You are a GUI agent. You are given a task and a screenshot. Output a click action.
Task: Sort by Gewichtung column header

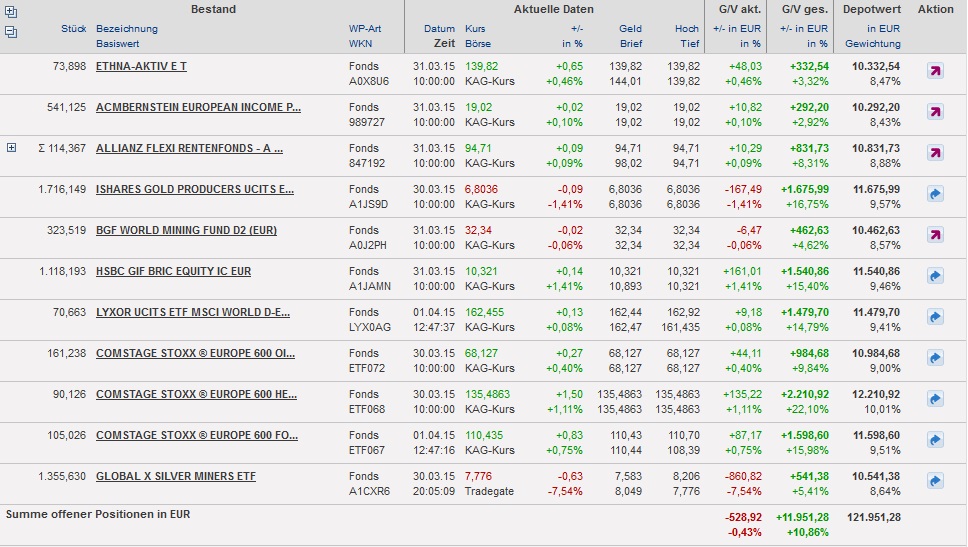[x=872, y=44]
